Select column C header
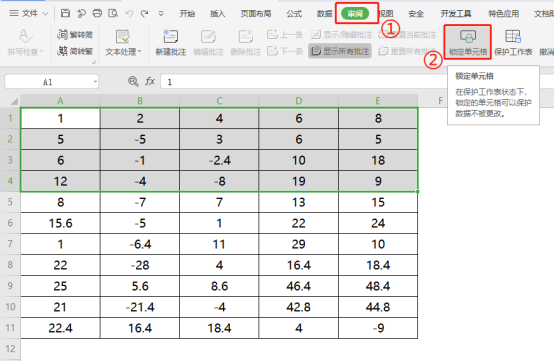Viewport: 554px width, 361px height. click(x=219, y=101)
